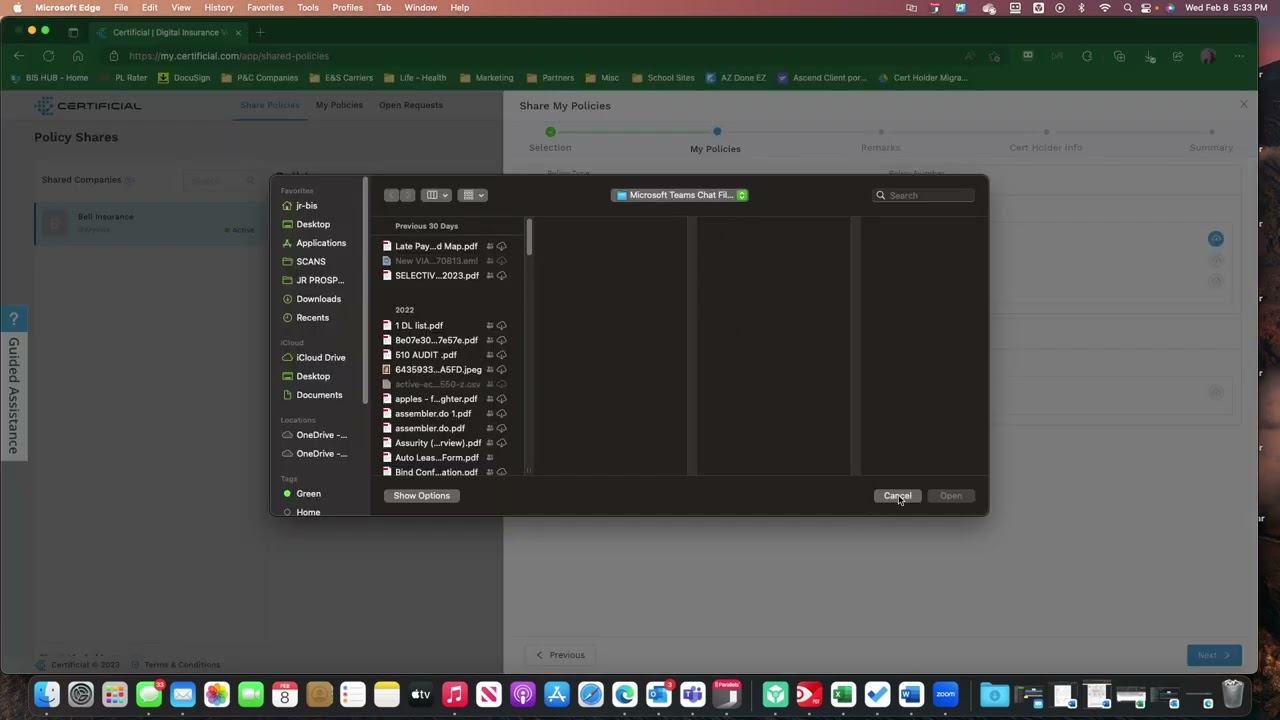Click the iCloud download icon beside apples - f...ghter.pdf
Image resolution: width=1280 pixels, height=720 pixels.
[x=501, y=399]
